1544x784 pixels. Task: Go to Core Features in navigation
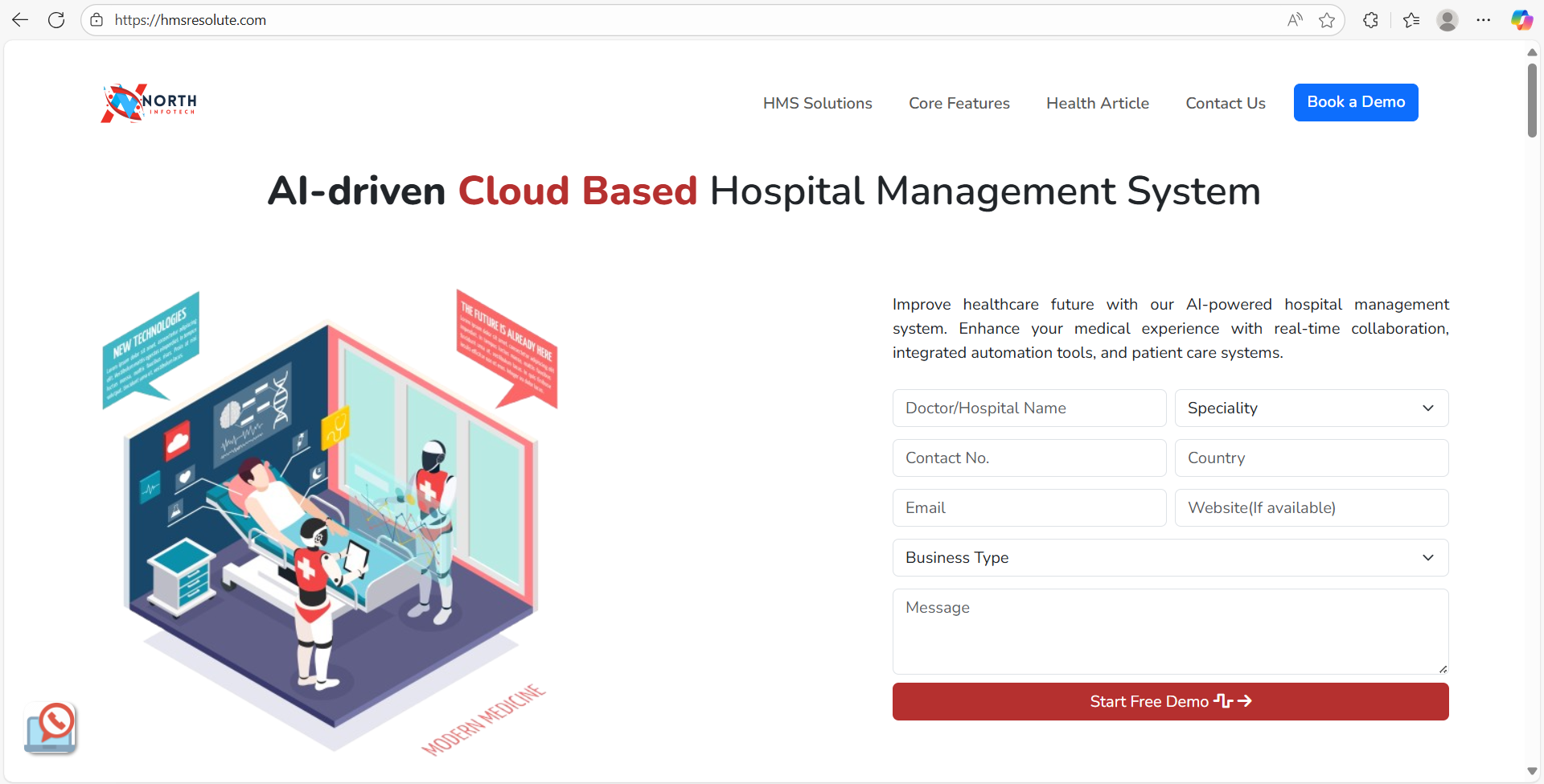click(959, 103)
